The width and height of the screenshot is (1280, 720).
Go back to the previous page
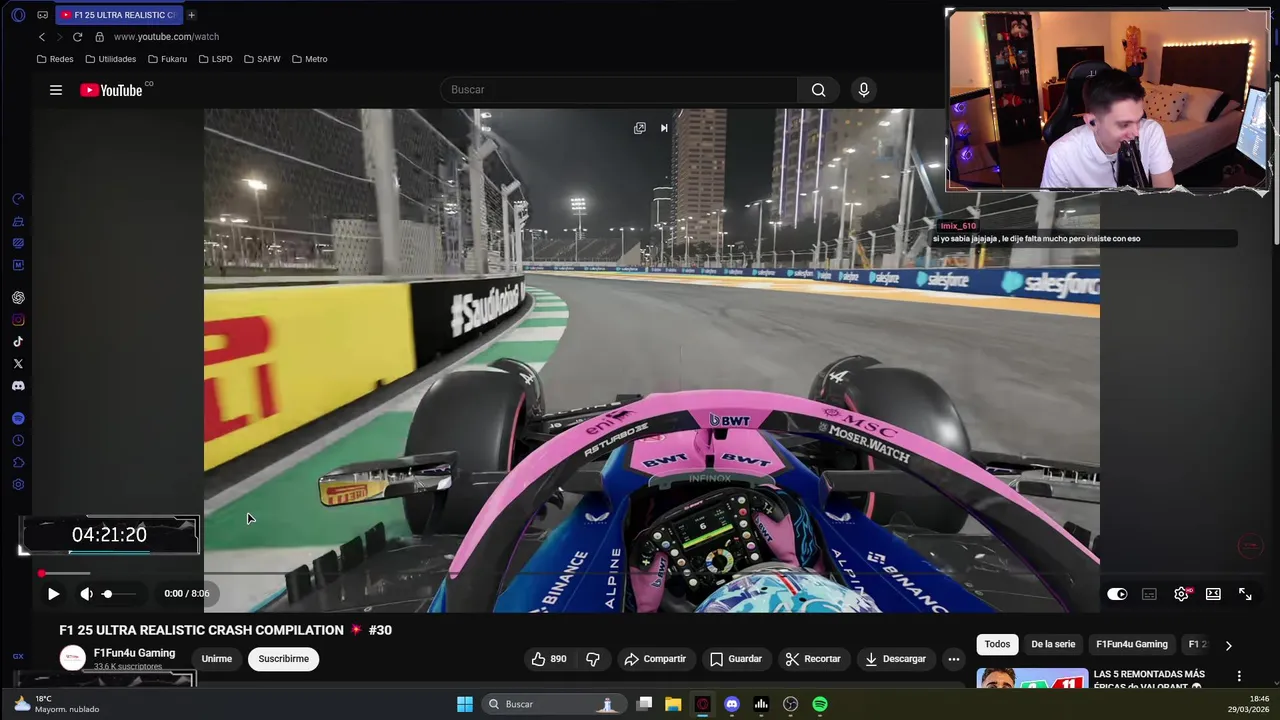click(42, 37)
